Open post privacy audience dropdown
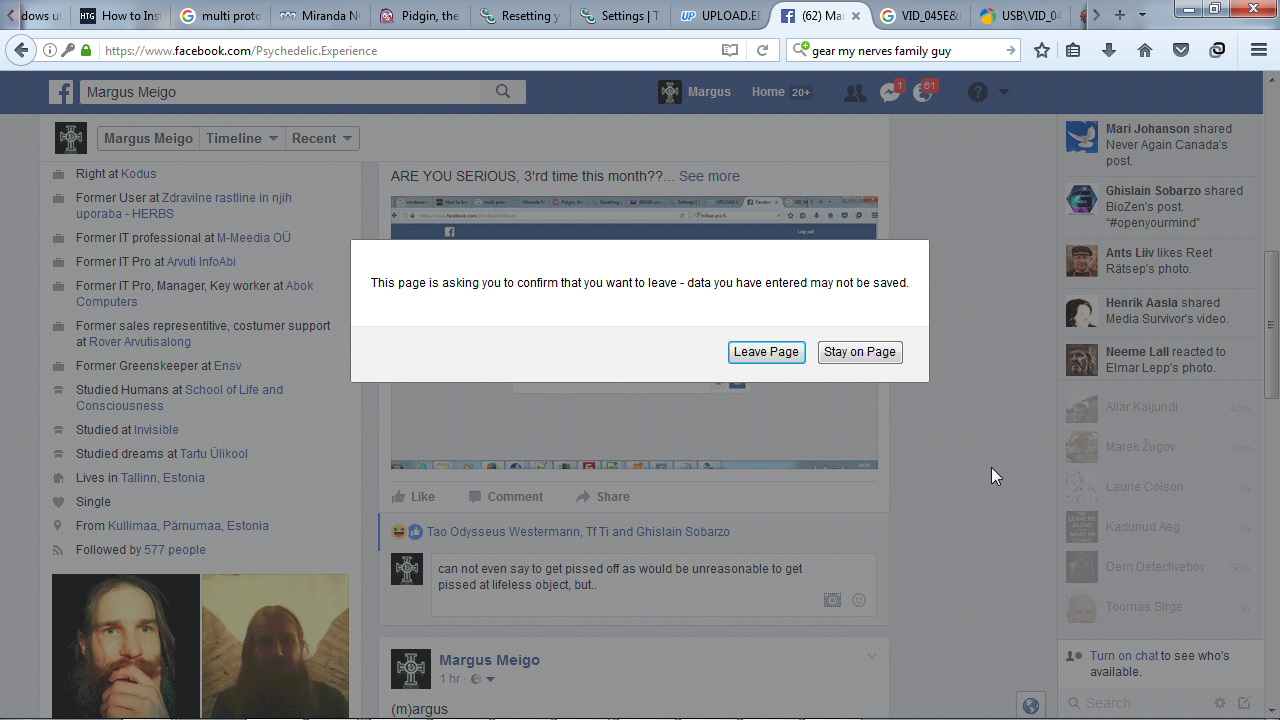Viewport: 1280px width, 720px height. pos(483,680)
